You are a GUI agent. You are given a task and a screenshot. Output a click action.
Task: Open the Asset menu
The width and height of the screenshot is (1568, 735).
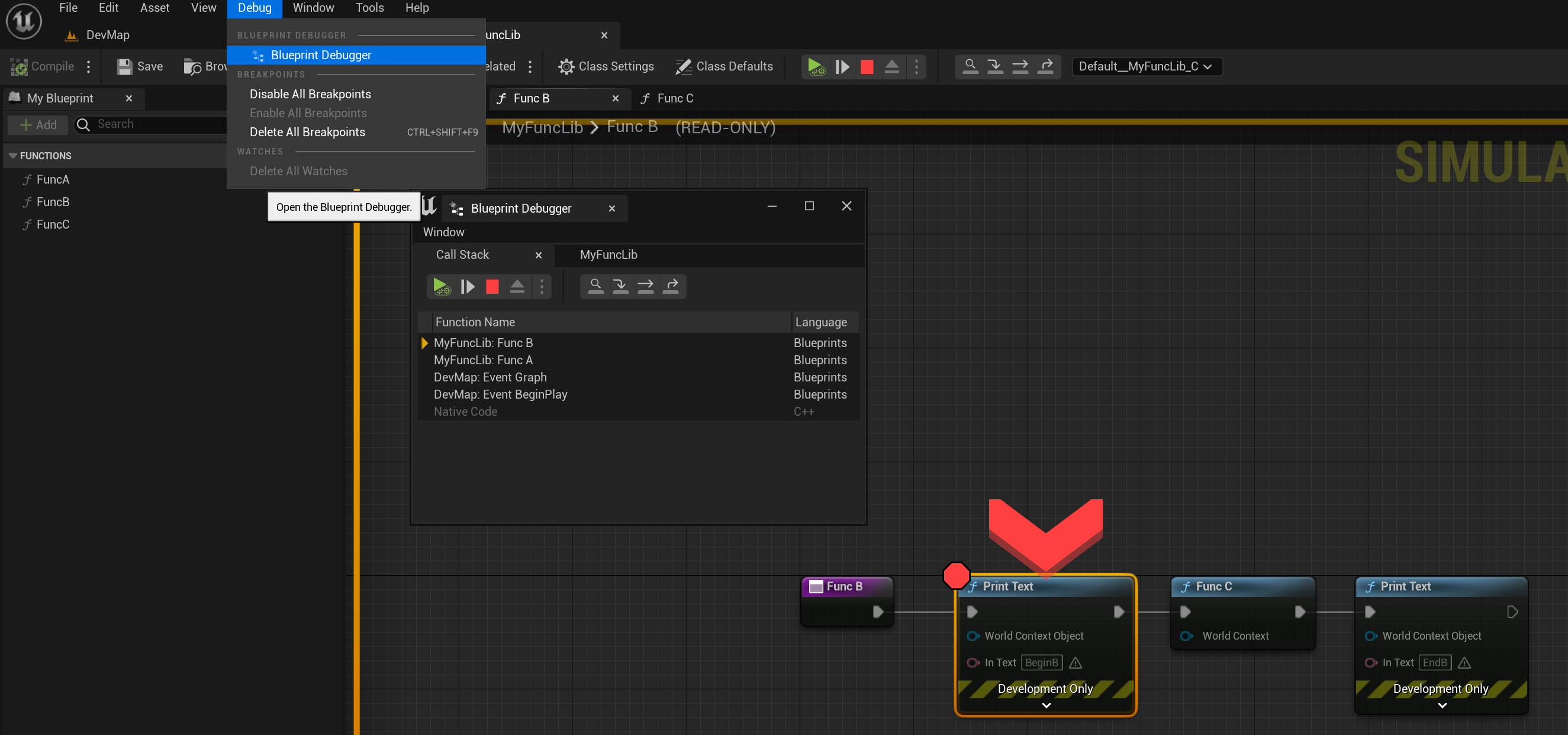[154, 8]
